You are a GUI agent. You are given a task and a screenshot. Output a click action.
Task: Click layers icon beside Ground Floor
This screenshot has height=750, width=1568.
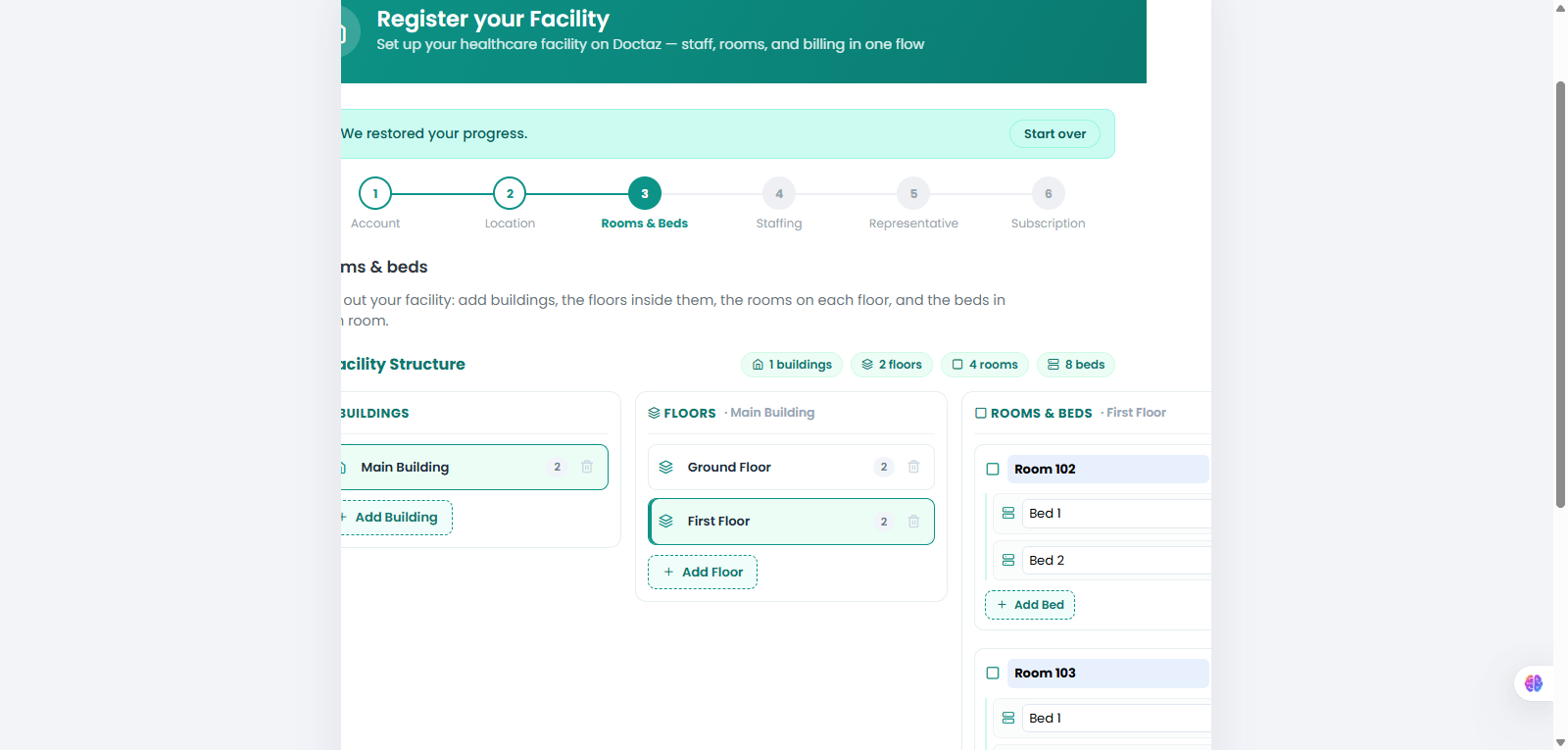[666, 467]
